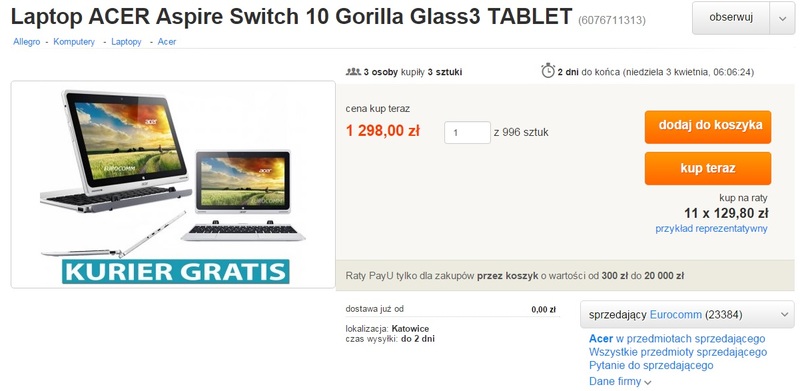This screenshot has height=391, width=800.
Task: Go to Laptopy breadcrumb category
Action: pyautogui.click(x=126, y=42)
